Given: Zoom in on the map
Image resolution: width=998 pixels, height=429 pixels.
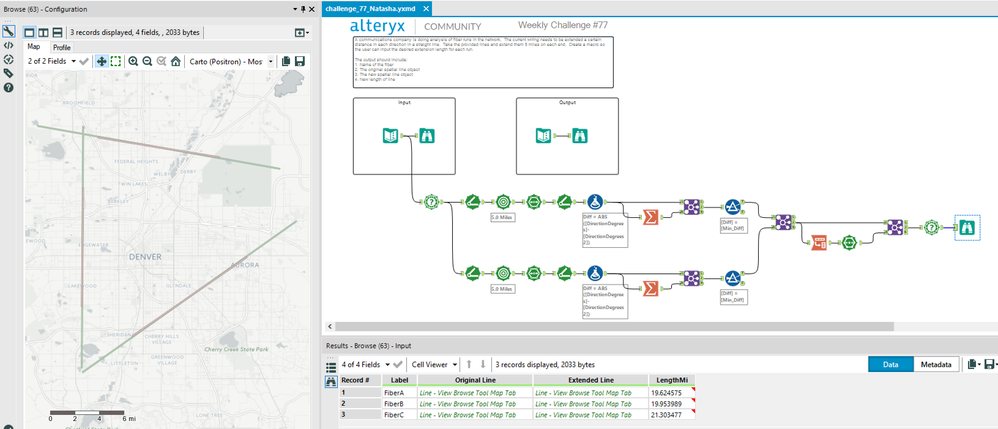Looking at the screenshot, I should 133,61.
